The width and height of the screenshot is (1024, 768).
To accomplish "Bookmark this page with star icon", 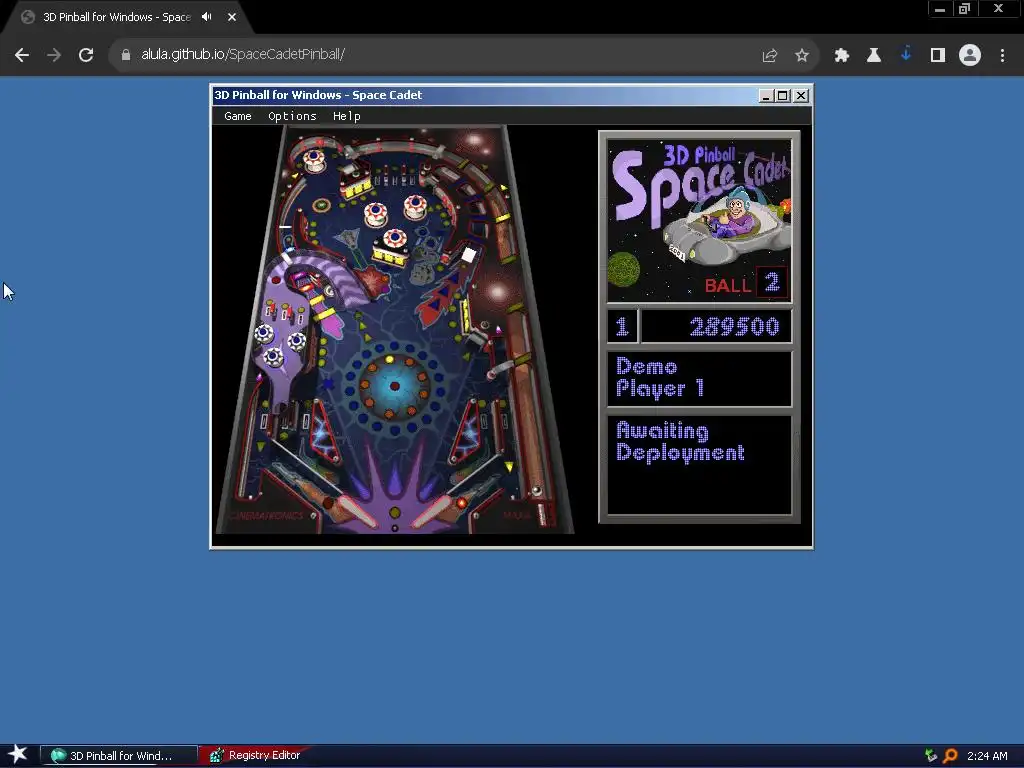I will [x=802, y=56].
